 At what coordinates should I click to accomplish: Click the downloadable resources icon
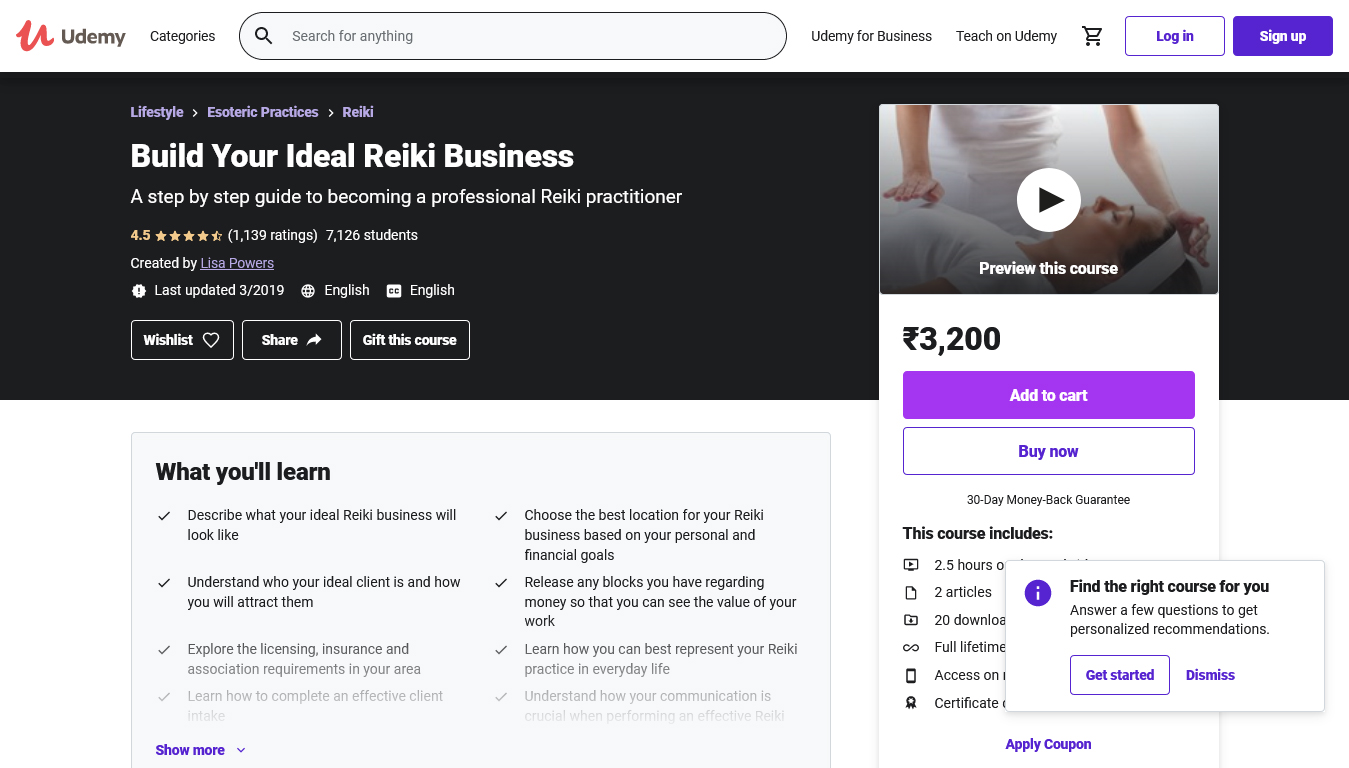911,620
